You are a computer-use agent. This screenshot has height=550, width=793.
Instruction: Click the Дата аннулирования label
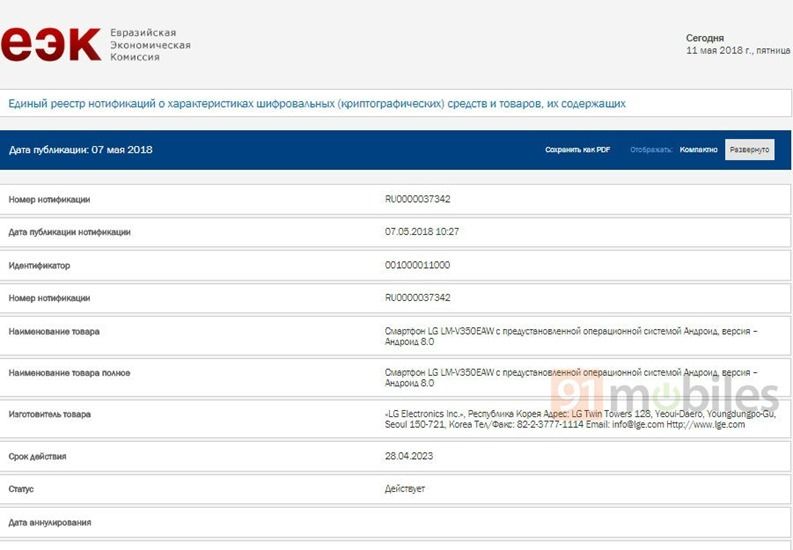50,523
